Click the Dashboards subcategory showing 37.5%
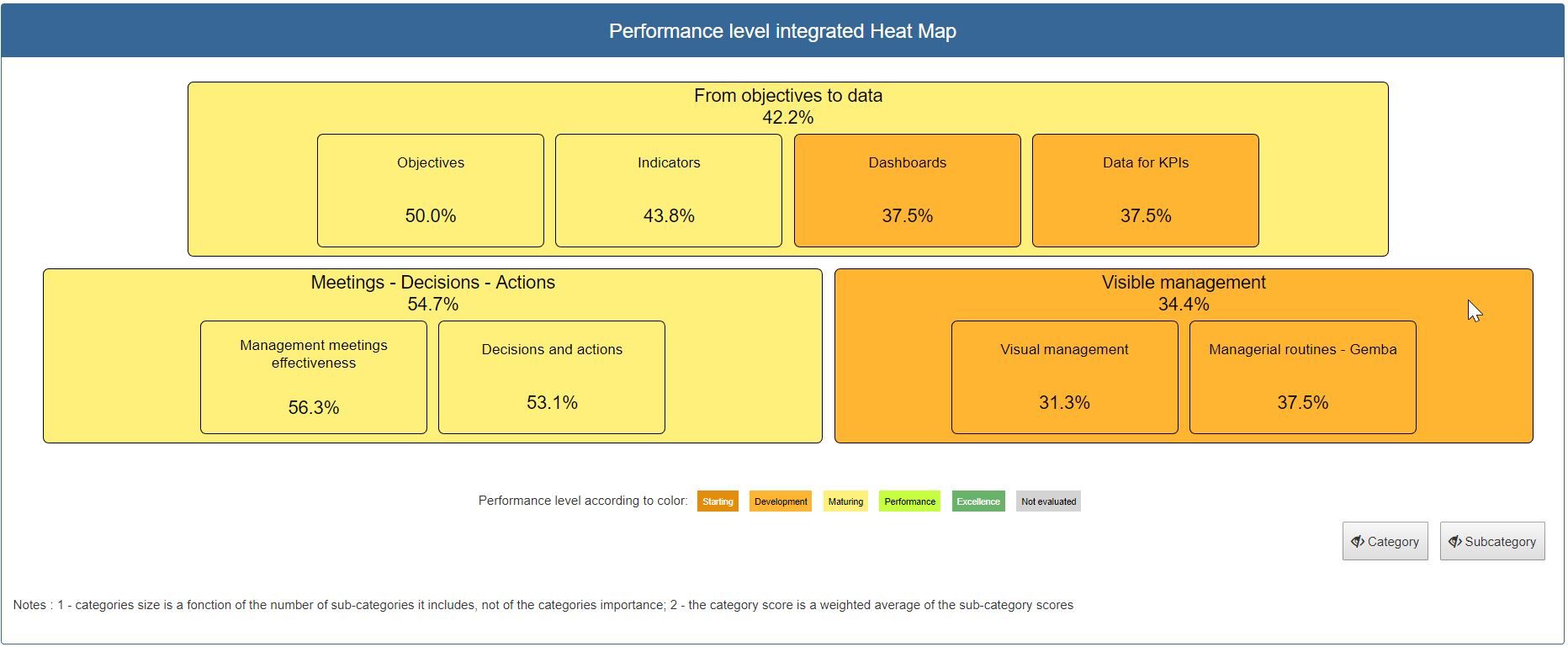 point(906,190)
